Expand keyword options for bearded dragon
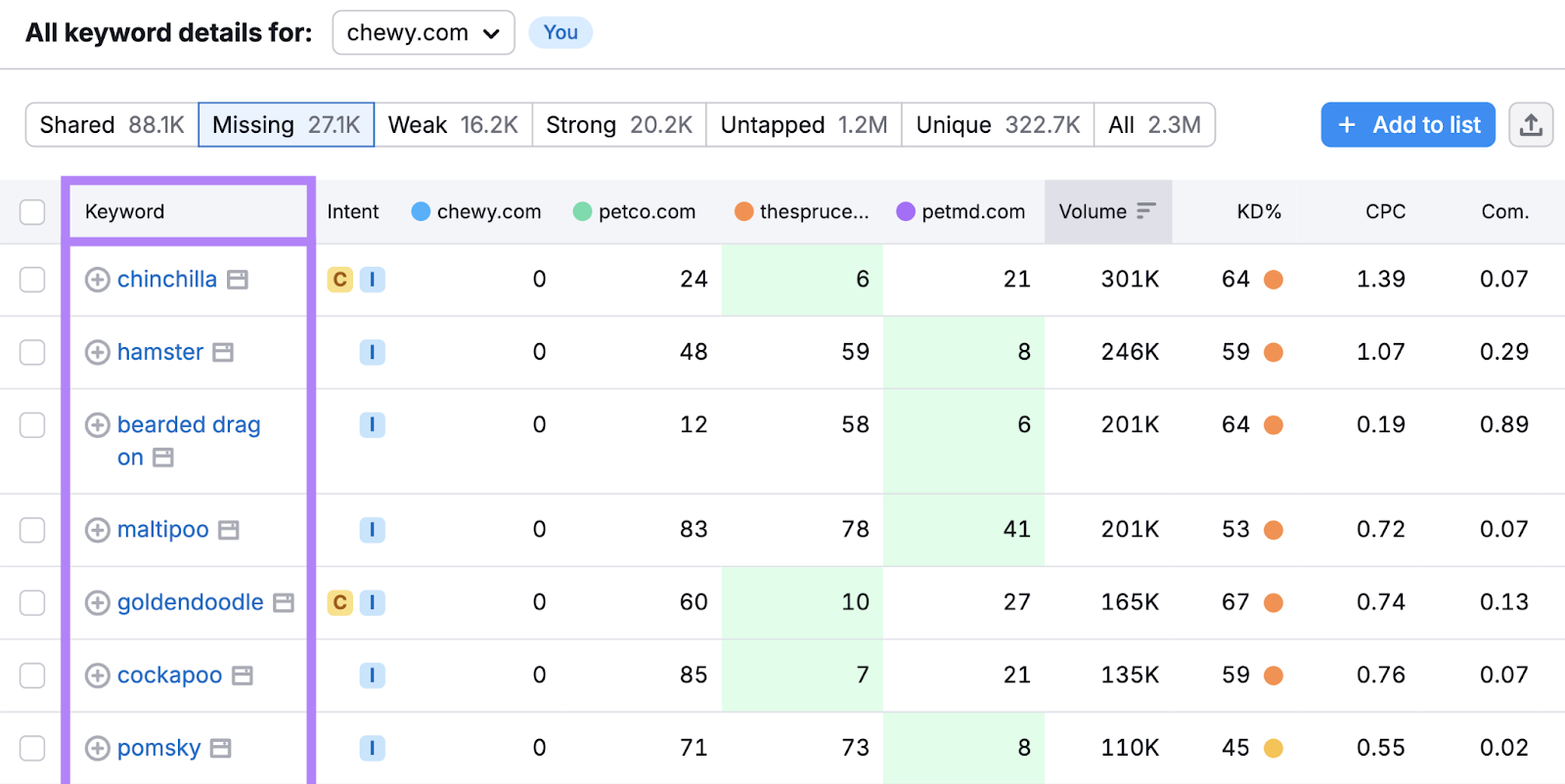Image resolution: width=1565 pixels, height=784 pixels. pyautogui.click(x=97, y=425)
